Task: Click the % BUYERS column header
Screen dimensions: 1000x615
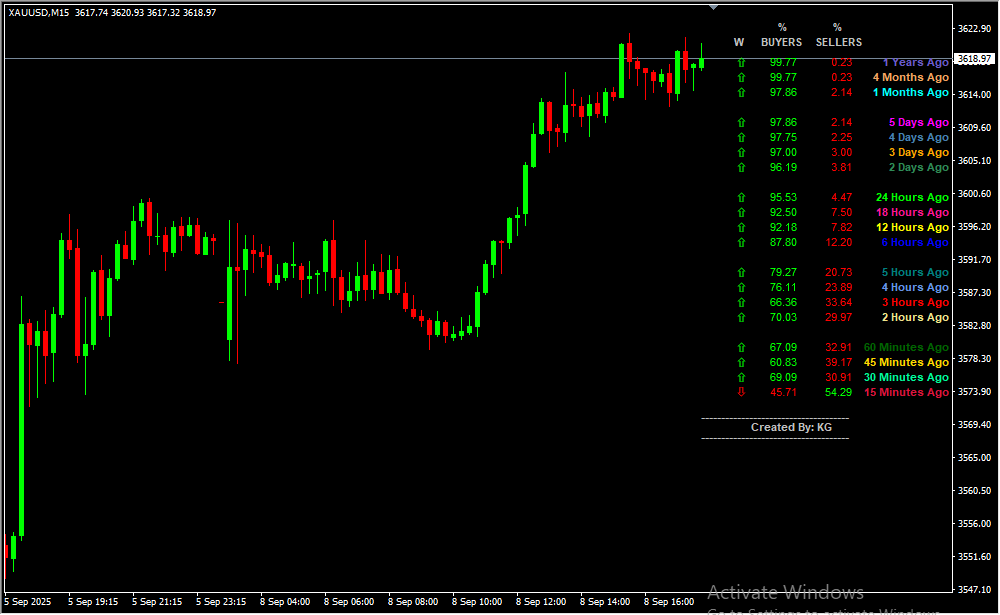Action: click(x=782, y=36)
